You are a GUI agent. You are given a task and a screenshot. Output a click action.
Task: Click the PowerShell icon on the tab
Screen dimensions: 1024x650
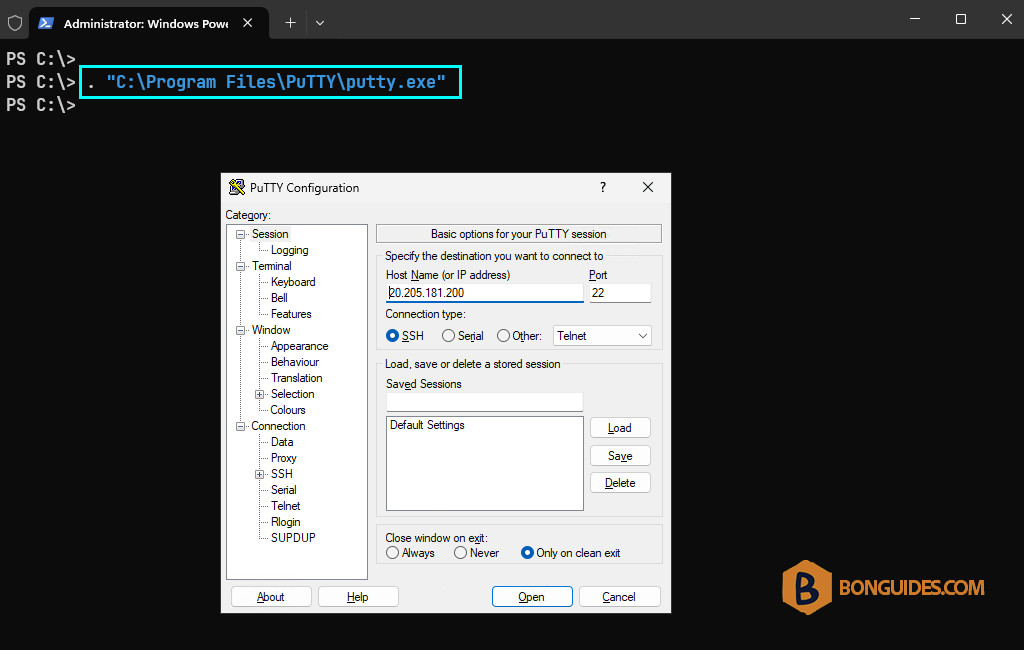click(46, 24)
